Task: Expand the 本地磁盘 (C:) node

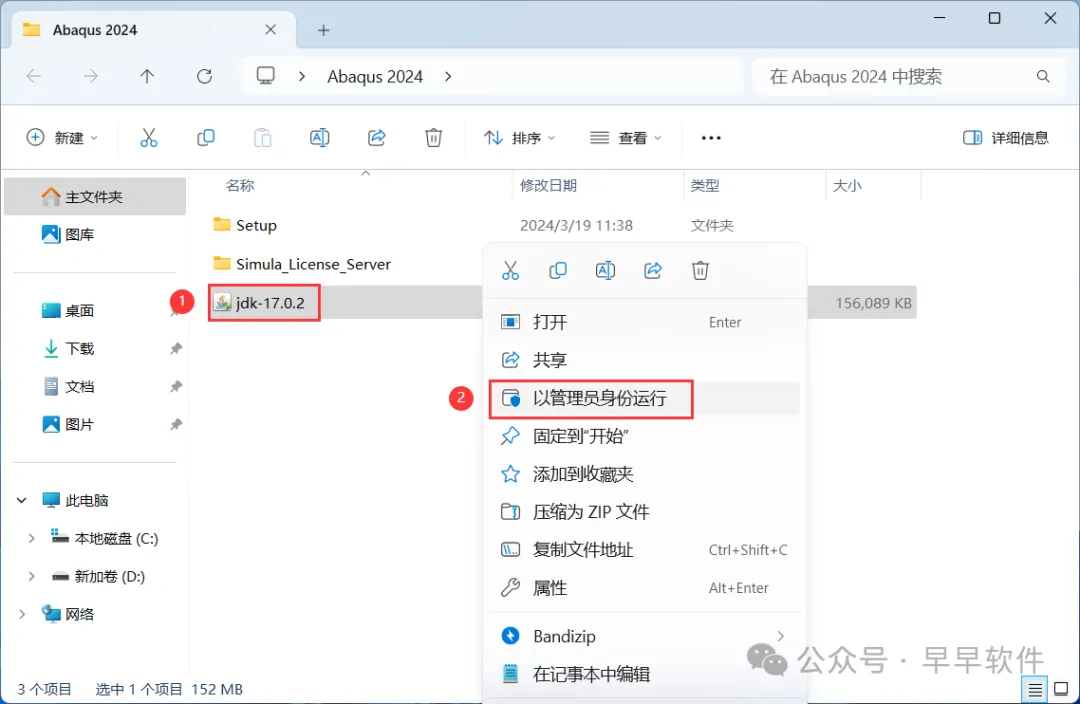Action: (x=31, y=539)
